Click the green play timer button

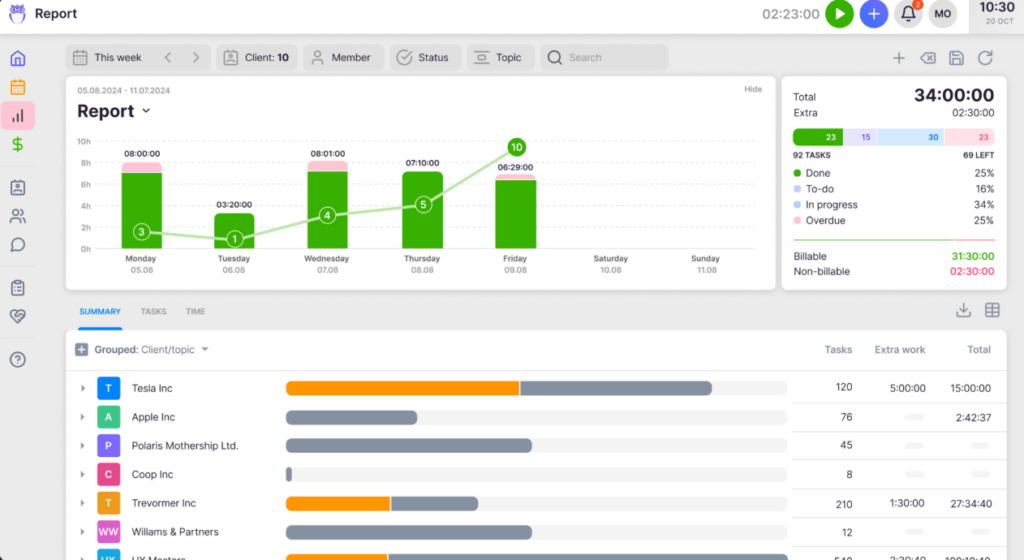coord(839,14)
